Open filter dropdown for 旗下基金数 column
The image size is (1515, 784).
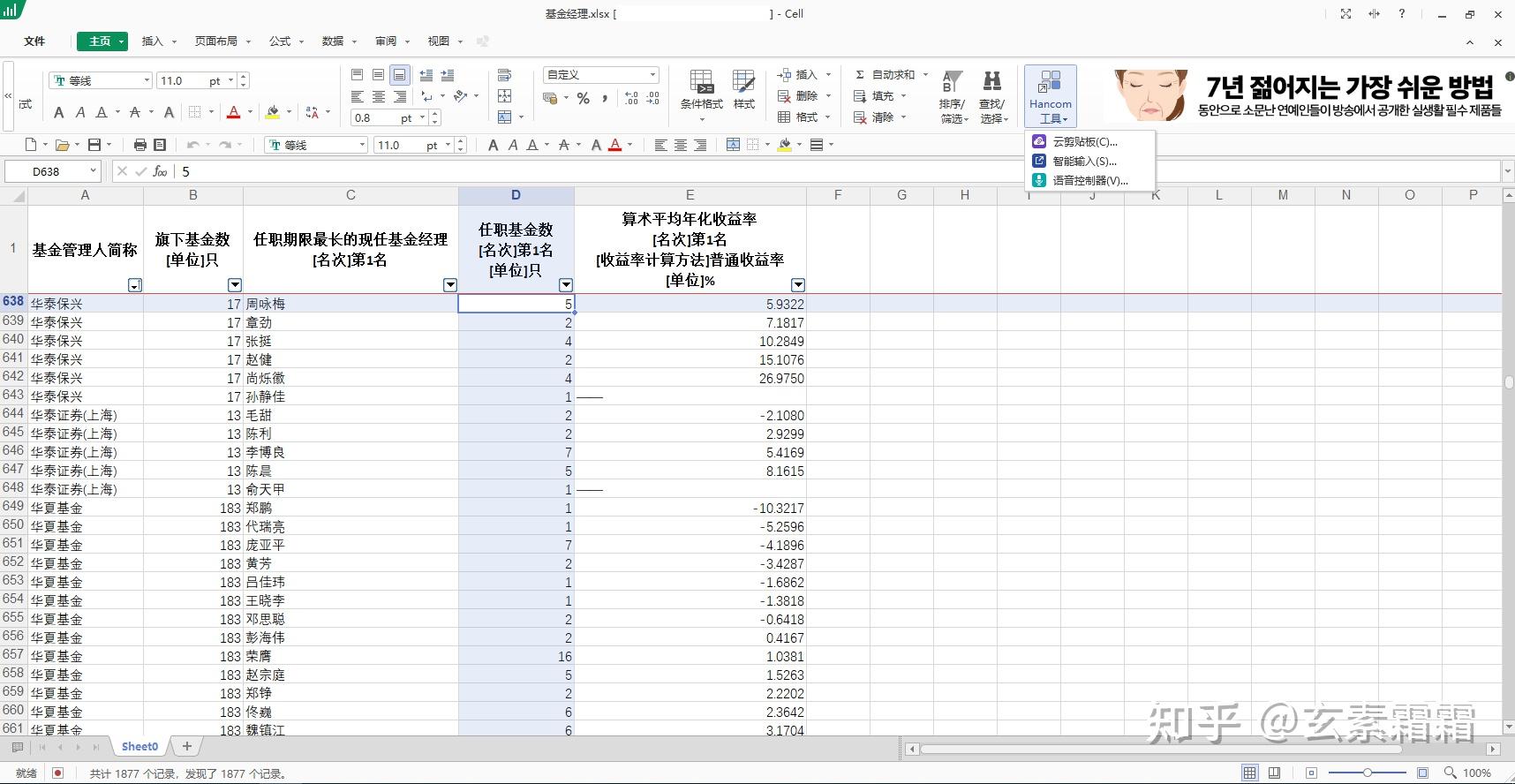coord(235,284)
